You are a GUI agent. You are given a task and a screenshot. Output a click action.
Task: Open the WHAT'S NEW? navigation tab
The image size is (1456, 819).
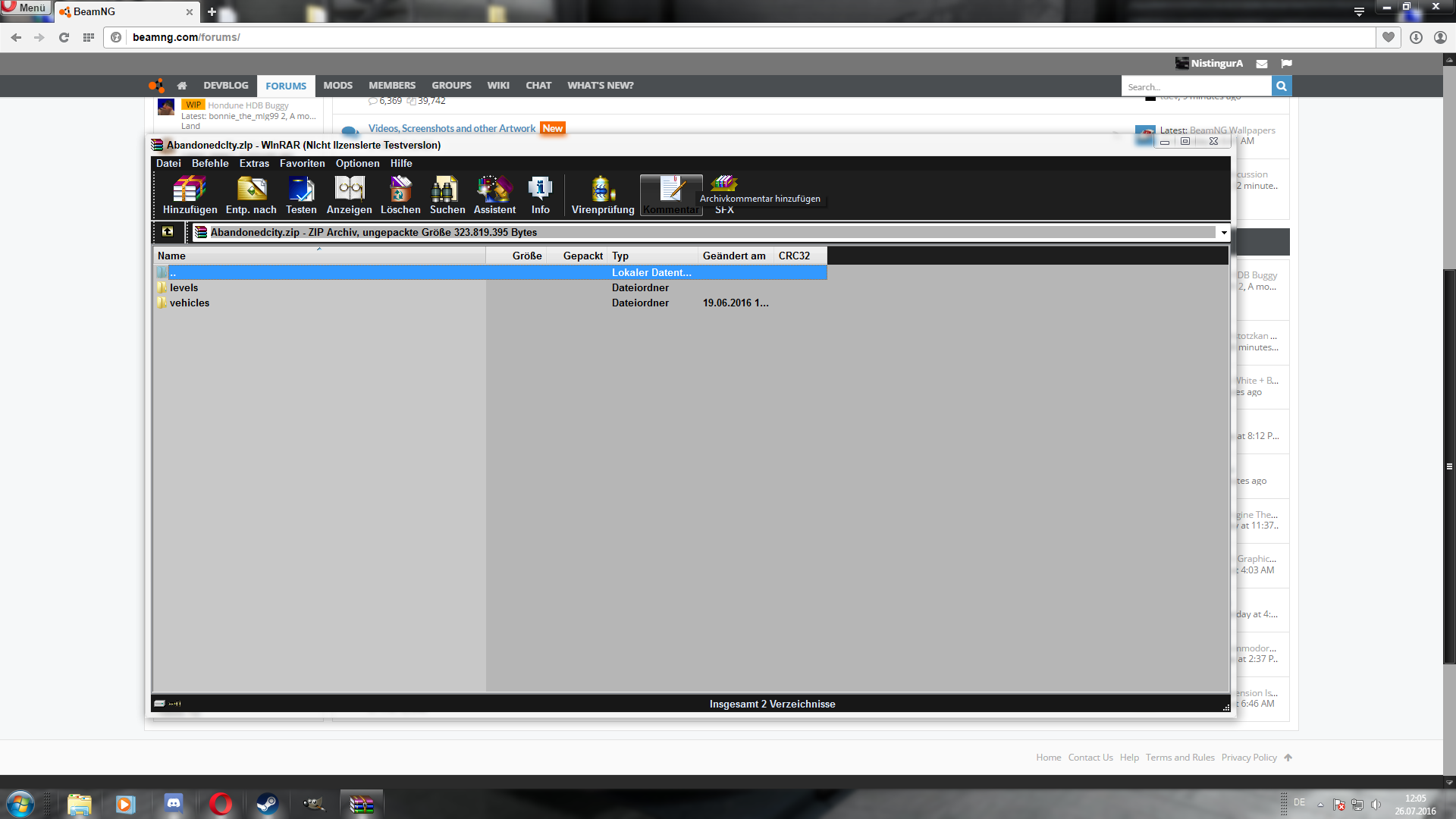(x=601, y=86)
